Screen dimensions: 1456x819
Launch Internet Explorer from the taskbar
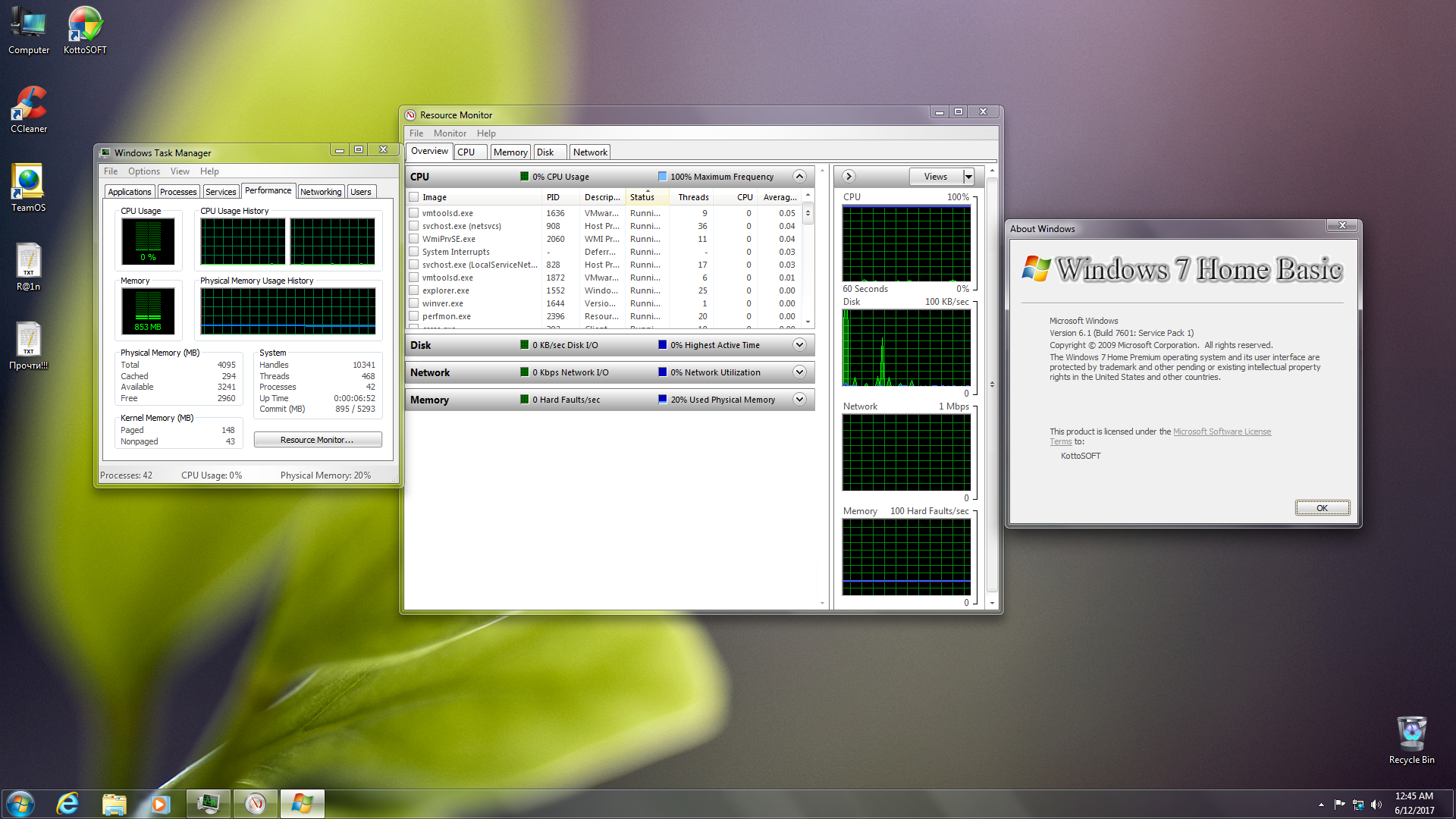point(67,804)
